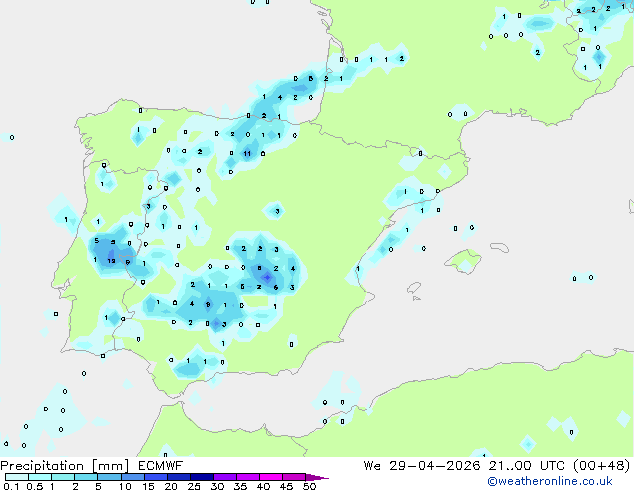Click the '[mm]' unit label
The image size is (634, 490).
(x=110, y=466)
